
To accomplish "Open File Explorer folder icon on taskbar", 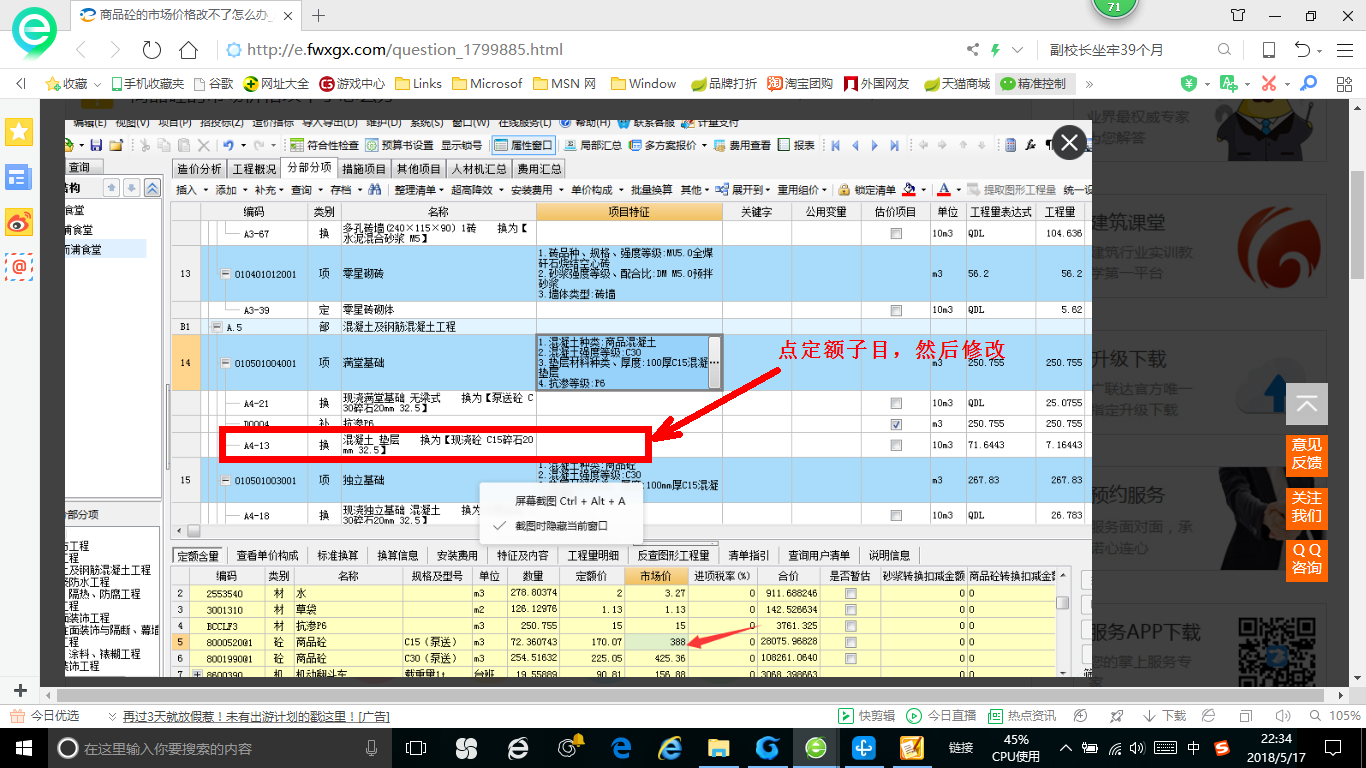I will point(718,748).
